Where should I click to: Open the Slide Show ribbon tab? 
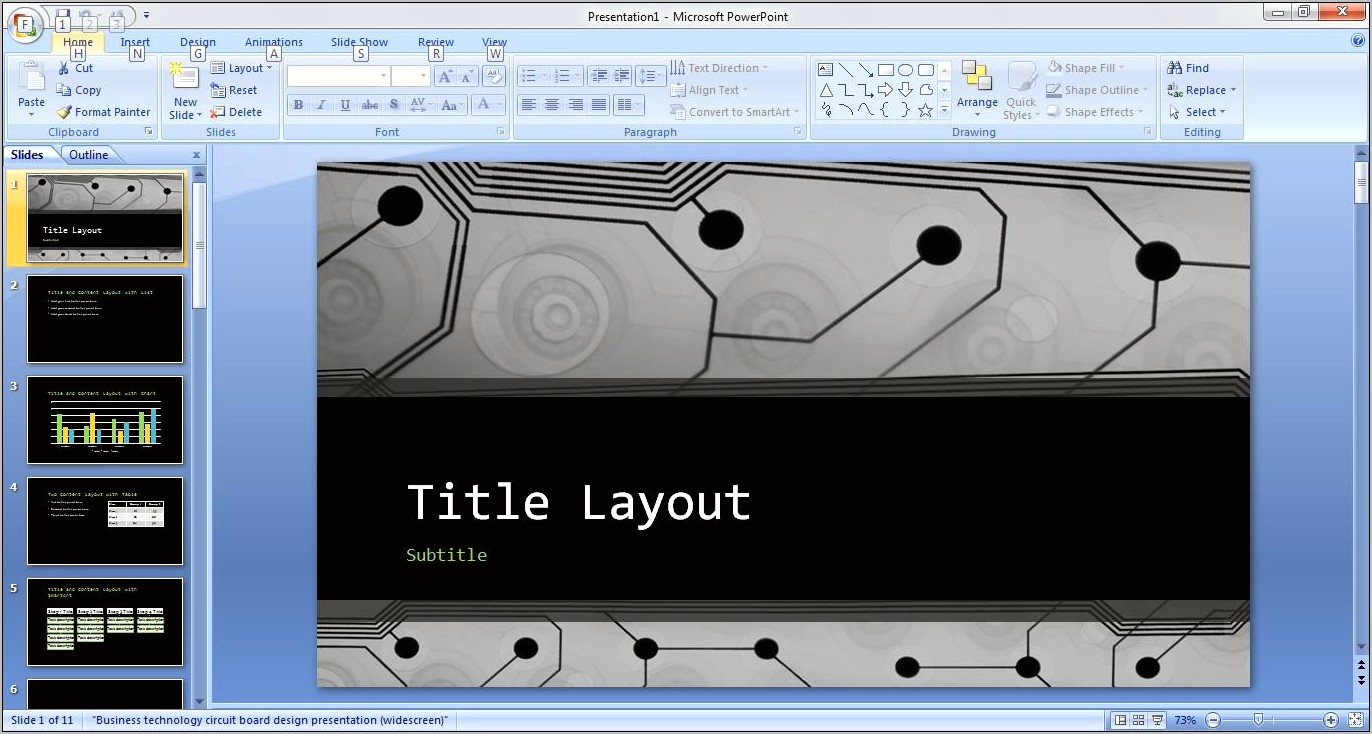360,42
